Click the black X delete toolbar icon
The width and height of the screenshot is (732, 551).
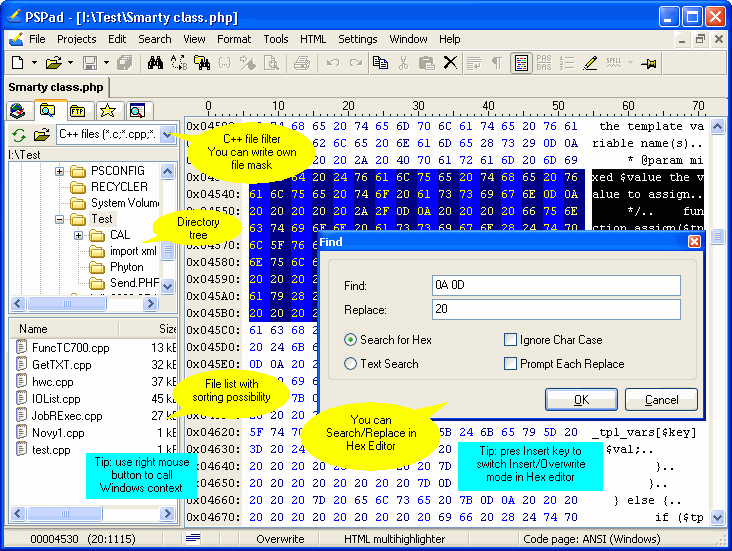(450, 63)
